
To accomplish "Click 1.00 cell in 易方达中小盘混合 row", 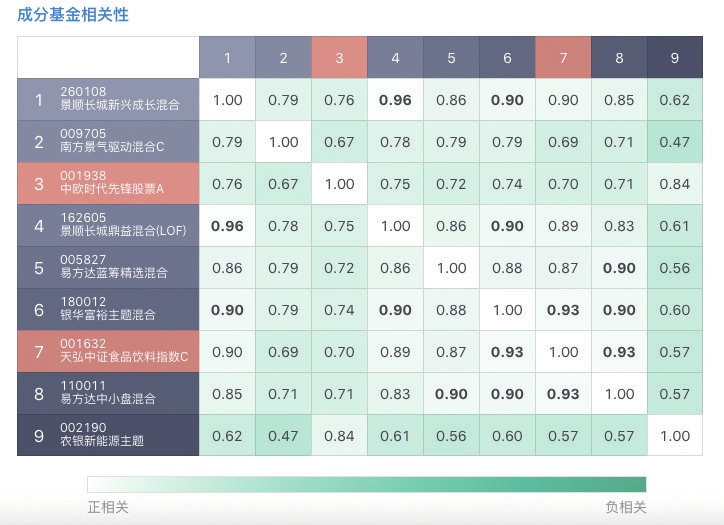I will (619, 394).
